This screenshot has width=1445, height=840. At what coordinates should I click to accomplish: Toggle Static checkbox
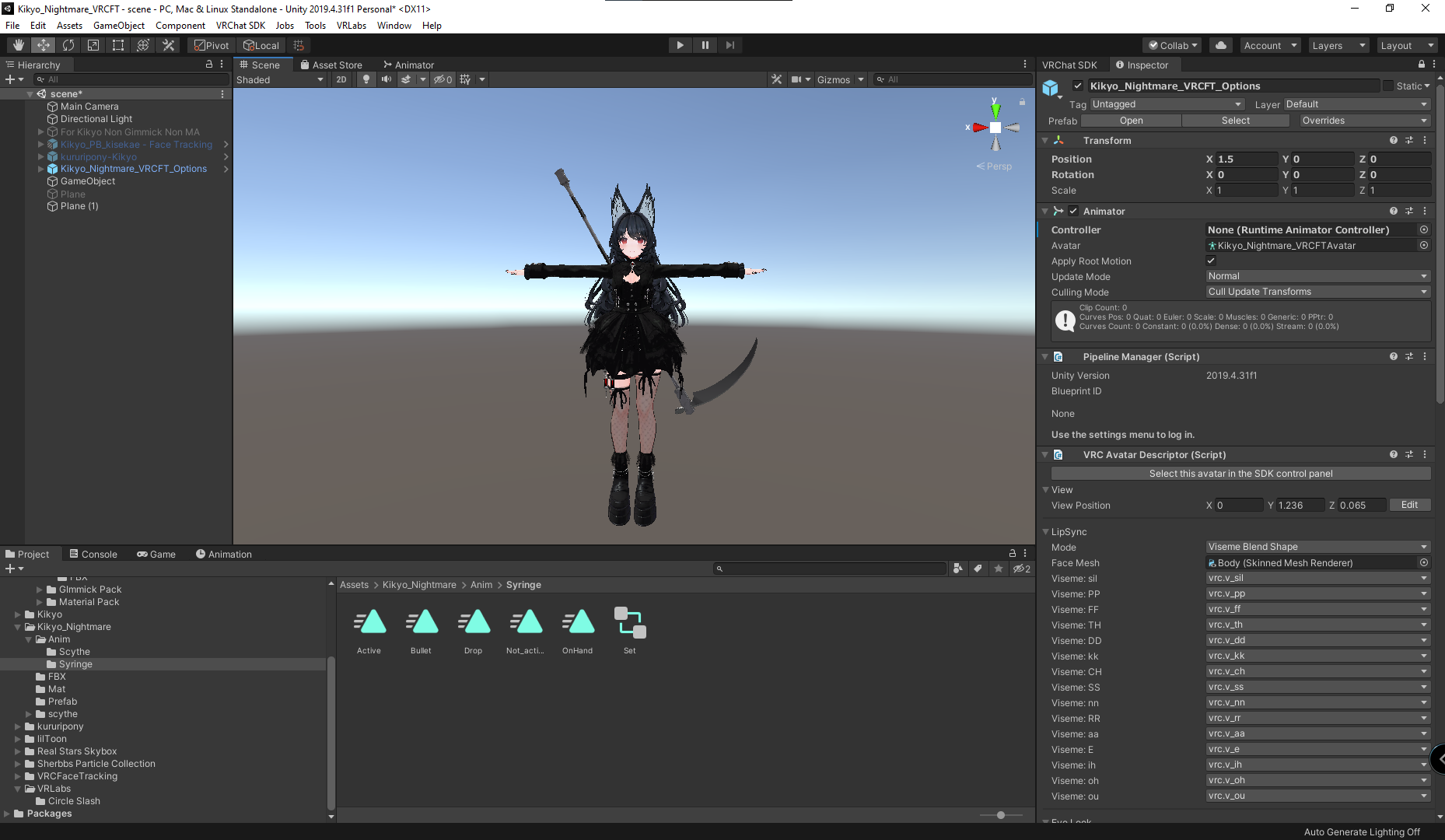coord(1387,86)
